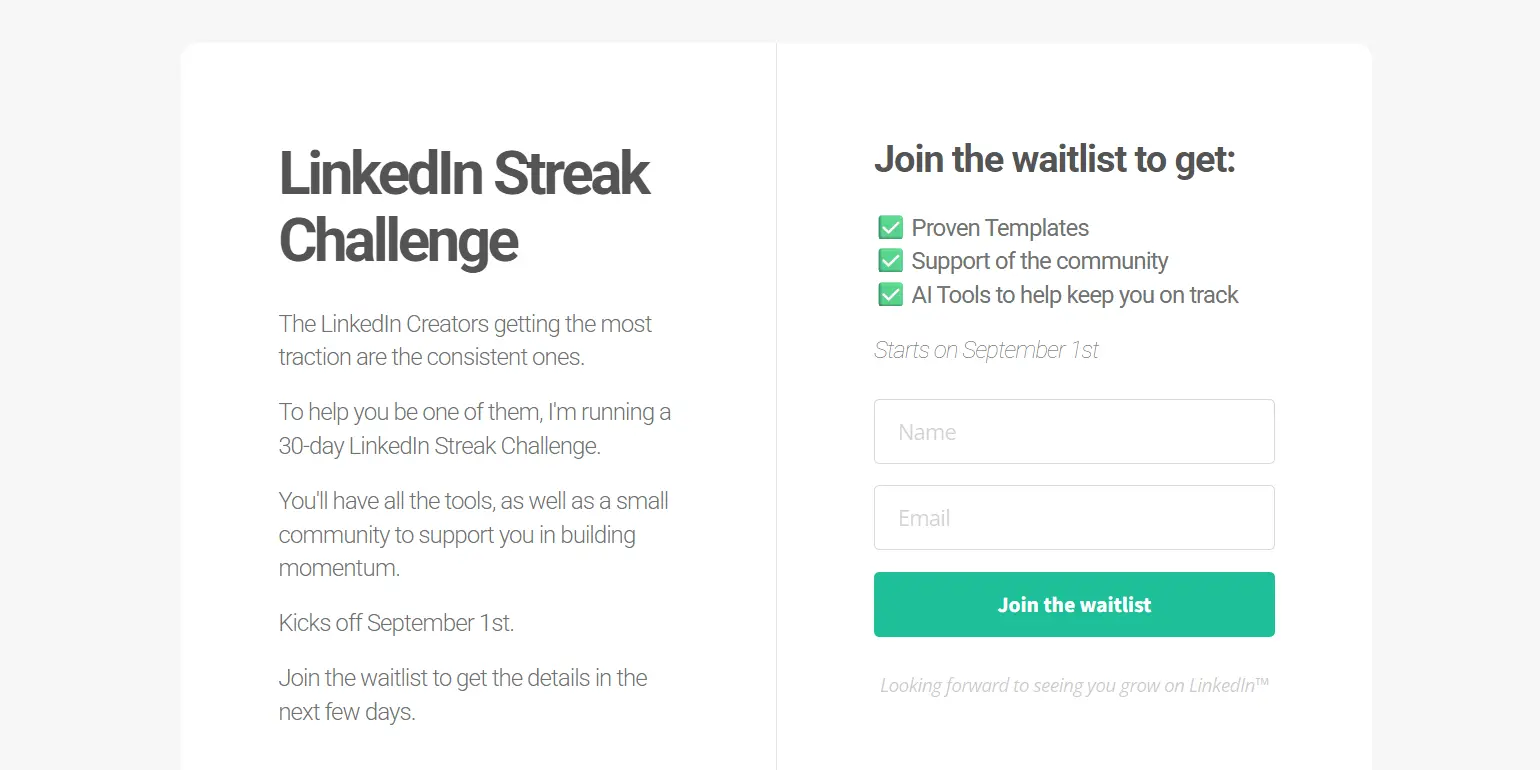Click the paragraph about consistent LinkedIn Creators
The width and height of the screenshot is (1540, 770).
tap(465, 340)
